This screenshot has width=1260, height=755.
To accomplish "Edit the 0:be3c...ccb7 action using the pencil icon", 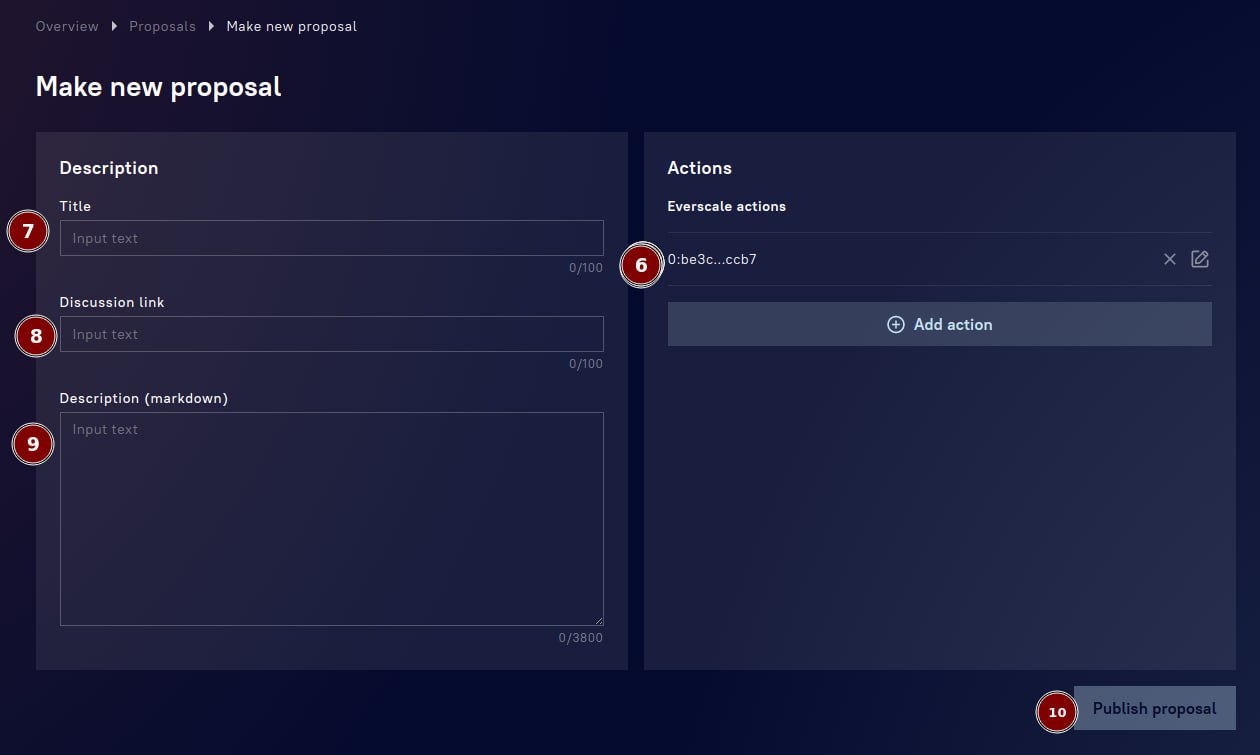I will [1200, 260].
